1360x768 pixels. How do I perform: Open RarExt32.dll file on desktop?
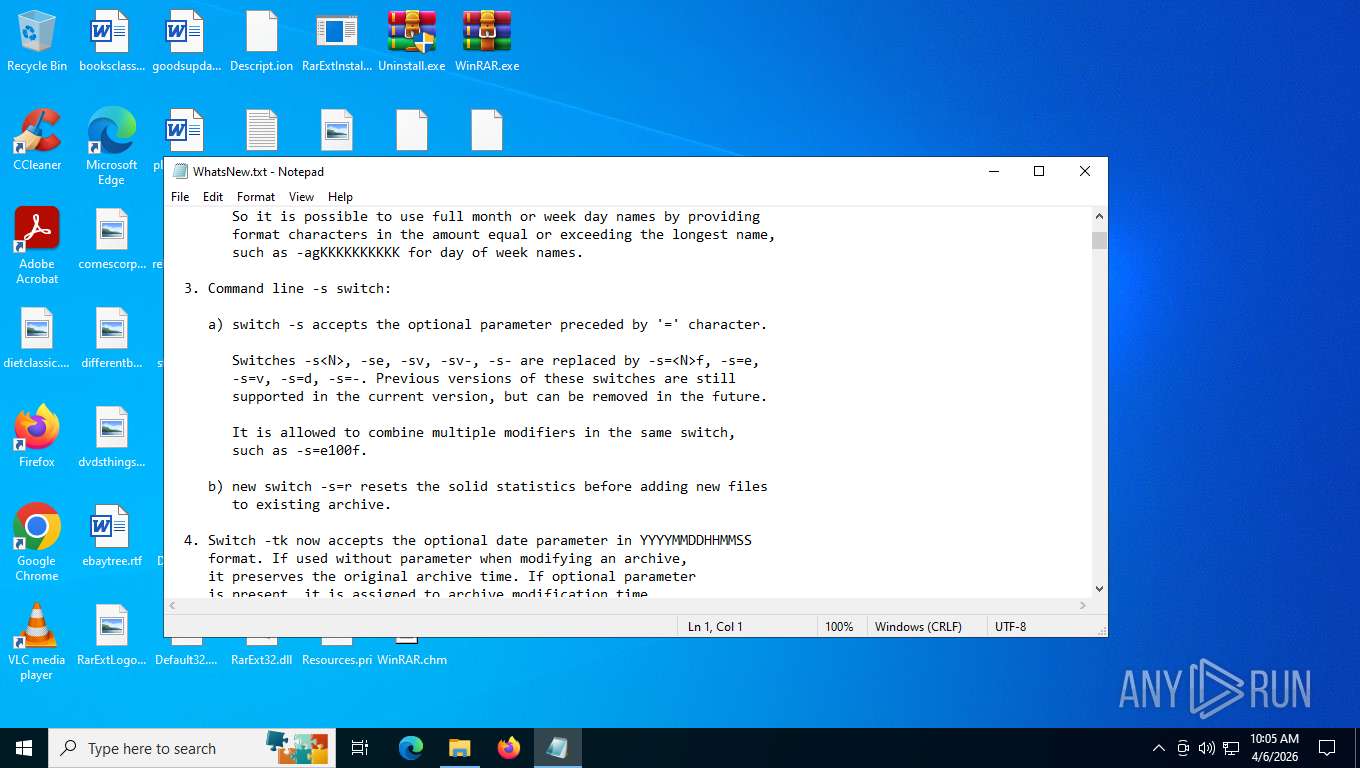(x=261, y=652)
